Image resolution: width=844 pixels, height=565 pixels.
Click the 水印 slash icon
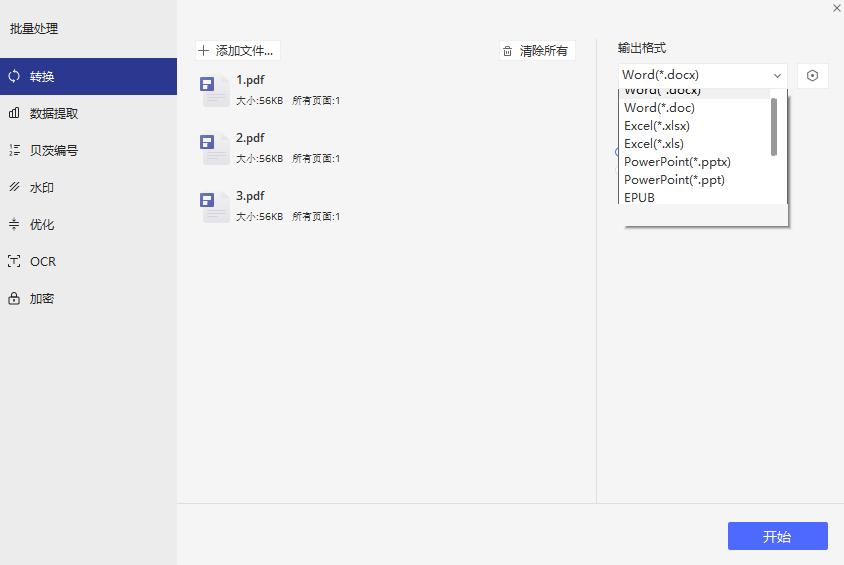(x=14, y=187)
